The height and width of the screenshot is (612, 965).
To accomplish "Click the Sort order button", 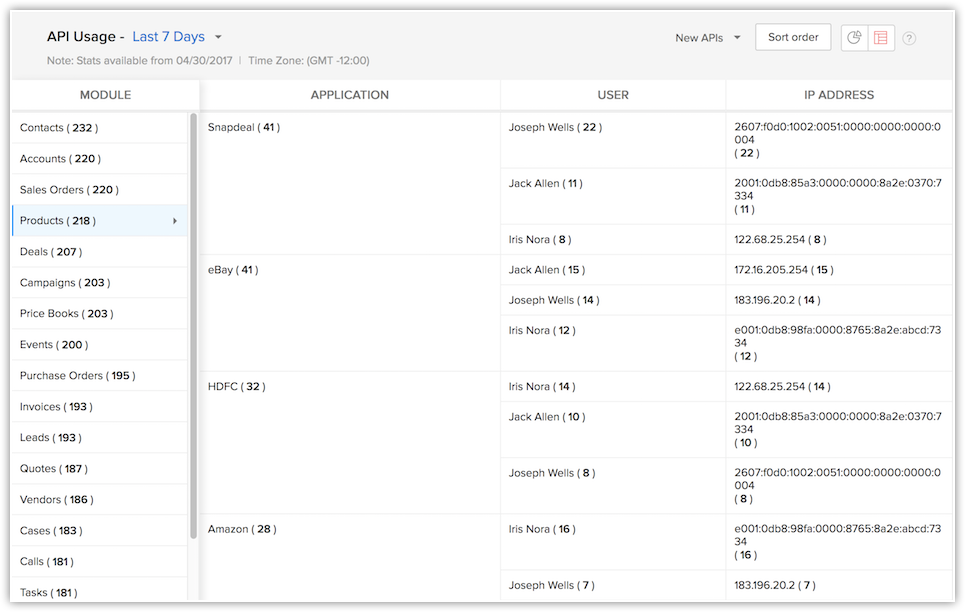I will (793, 37).
